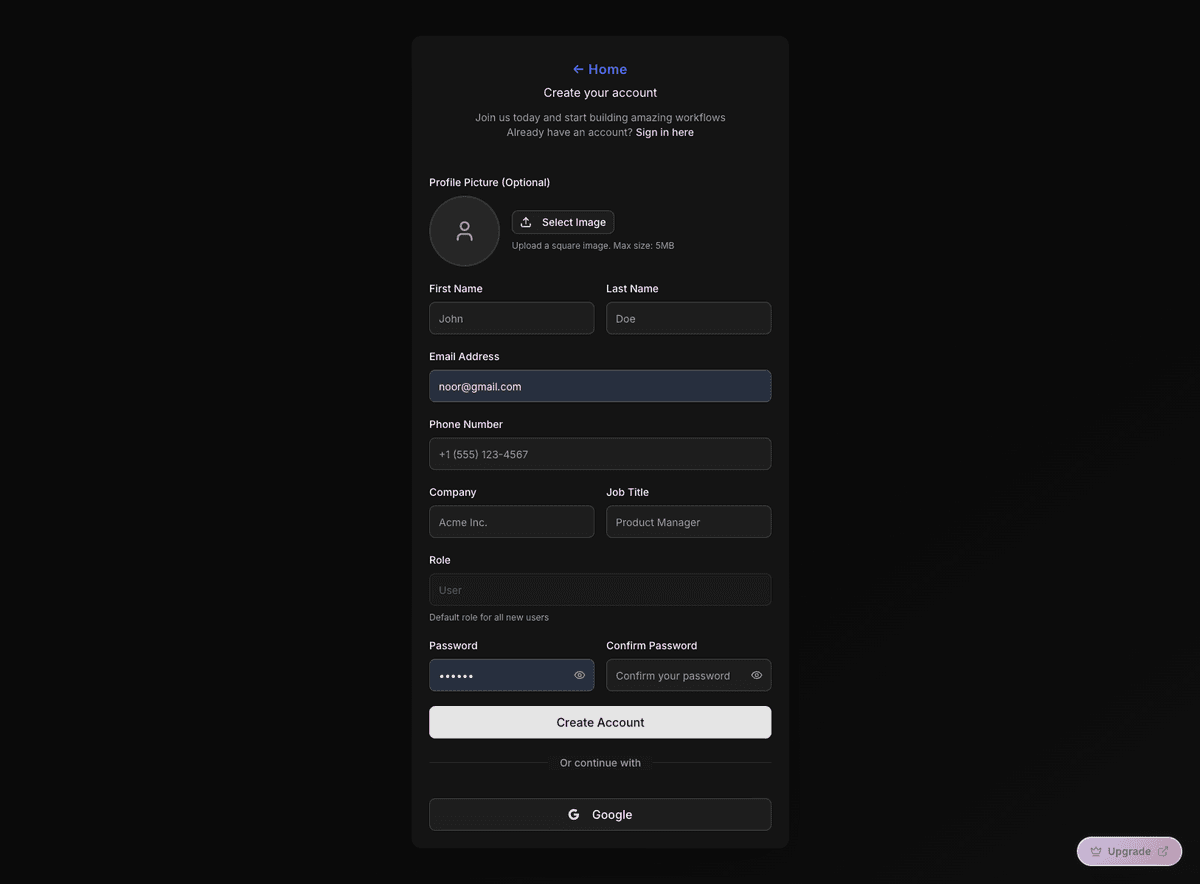Viewport: 1200px width, 884px height.
Task: Click the Email Address field with noor@gmail.com
Action: pos(600,387)
